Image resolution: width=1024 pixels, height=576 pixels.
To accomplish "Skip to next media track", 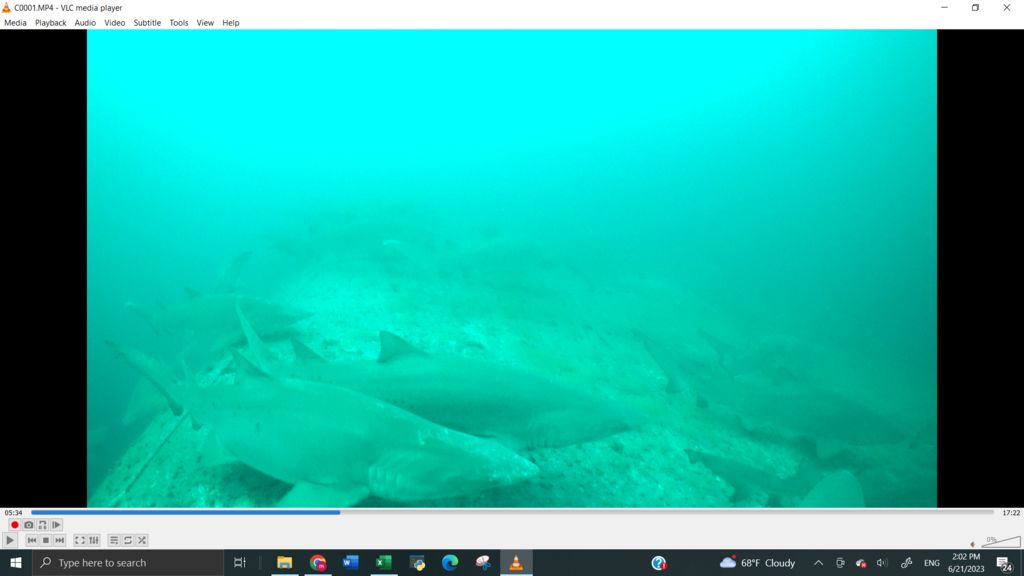I will pyautogui.click(x=59, y=540).
